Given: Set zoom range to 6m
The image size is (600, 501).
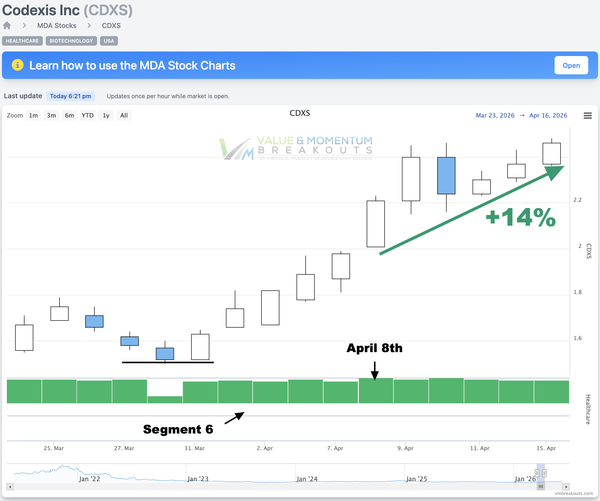Looking at the screenshot, I should (x=69, y=116).
